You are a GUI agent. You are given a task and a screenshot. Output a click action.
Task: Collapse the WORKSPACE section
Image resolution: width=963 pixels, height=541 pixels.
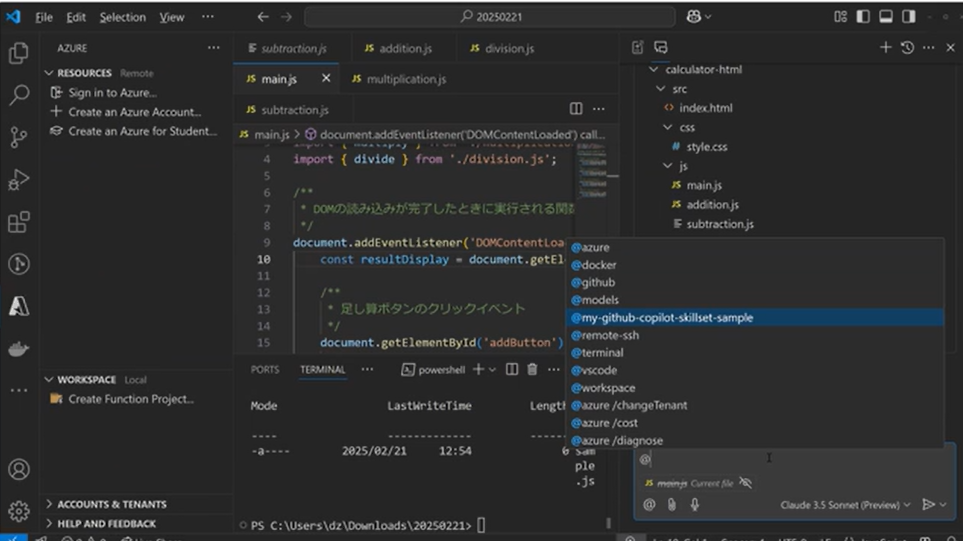click(49, 379)
